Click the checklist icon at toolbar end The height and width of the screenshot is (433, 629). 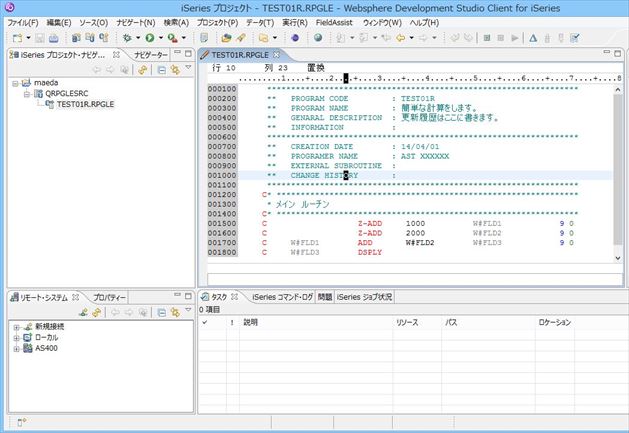574,38
